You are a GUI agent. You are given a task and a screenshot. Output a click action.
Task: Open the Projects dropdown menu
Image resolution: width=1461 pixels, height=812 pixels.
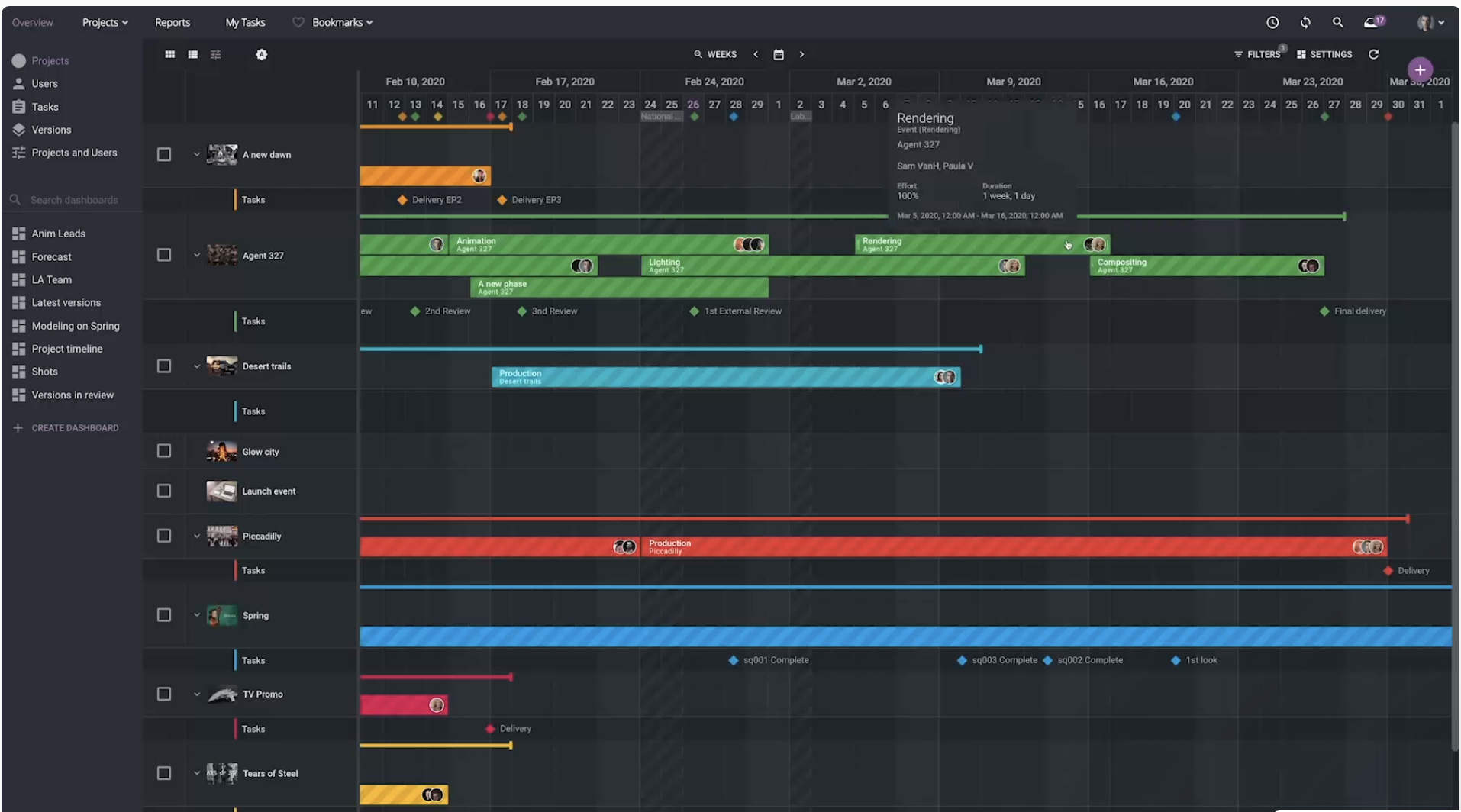click(105, 23)
